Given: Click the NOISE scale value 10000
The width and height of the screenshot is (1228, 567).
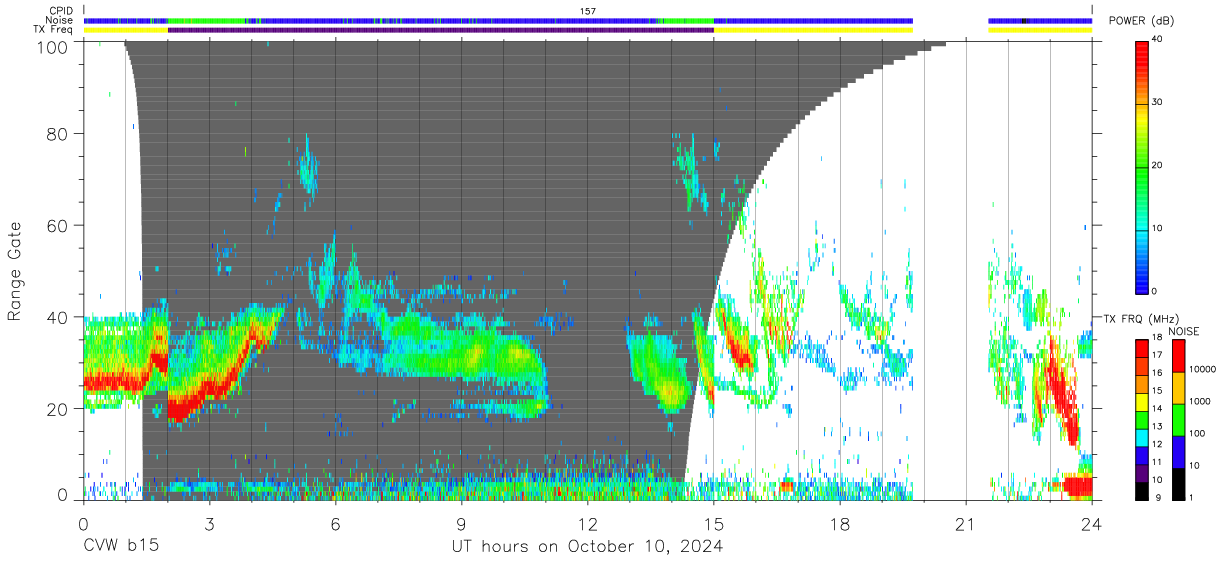Looking at the screenshot, I should [1205, 369].
